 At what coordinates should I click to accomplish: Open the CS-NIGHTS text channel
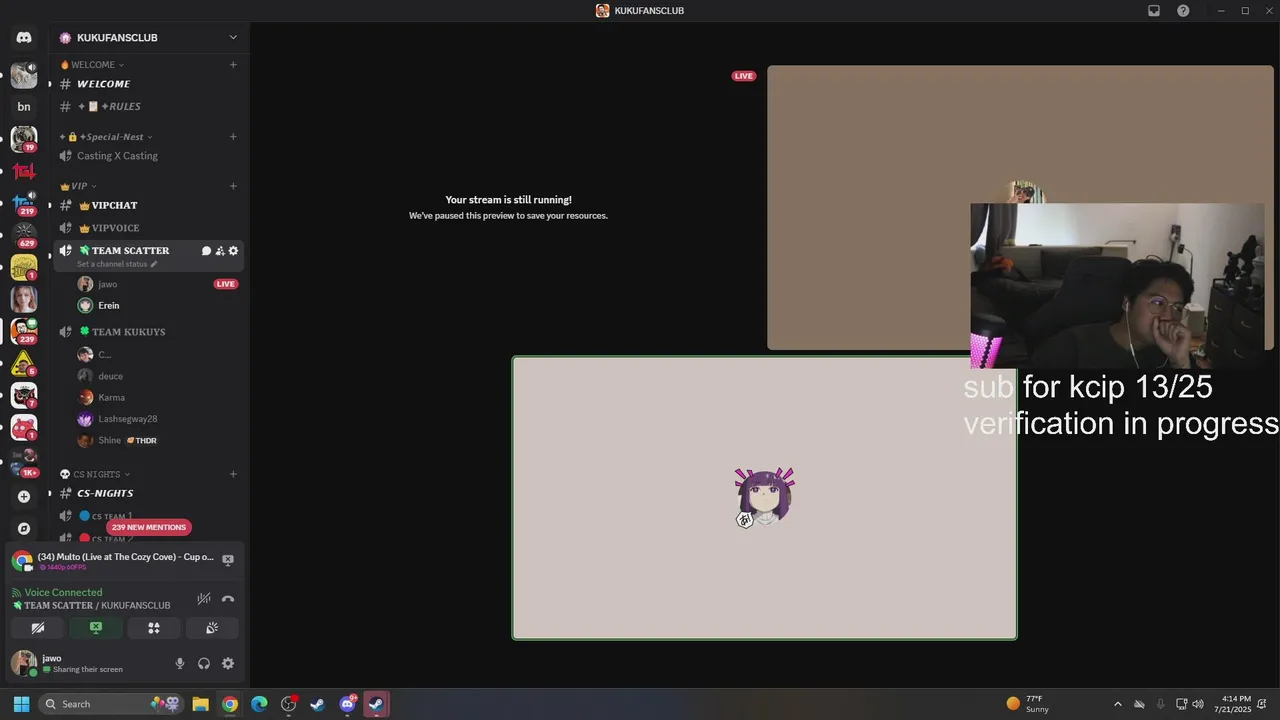point(149,493)
